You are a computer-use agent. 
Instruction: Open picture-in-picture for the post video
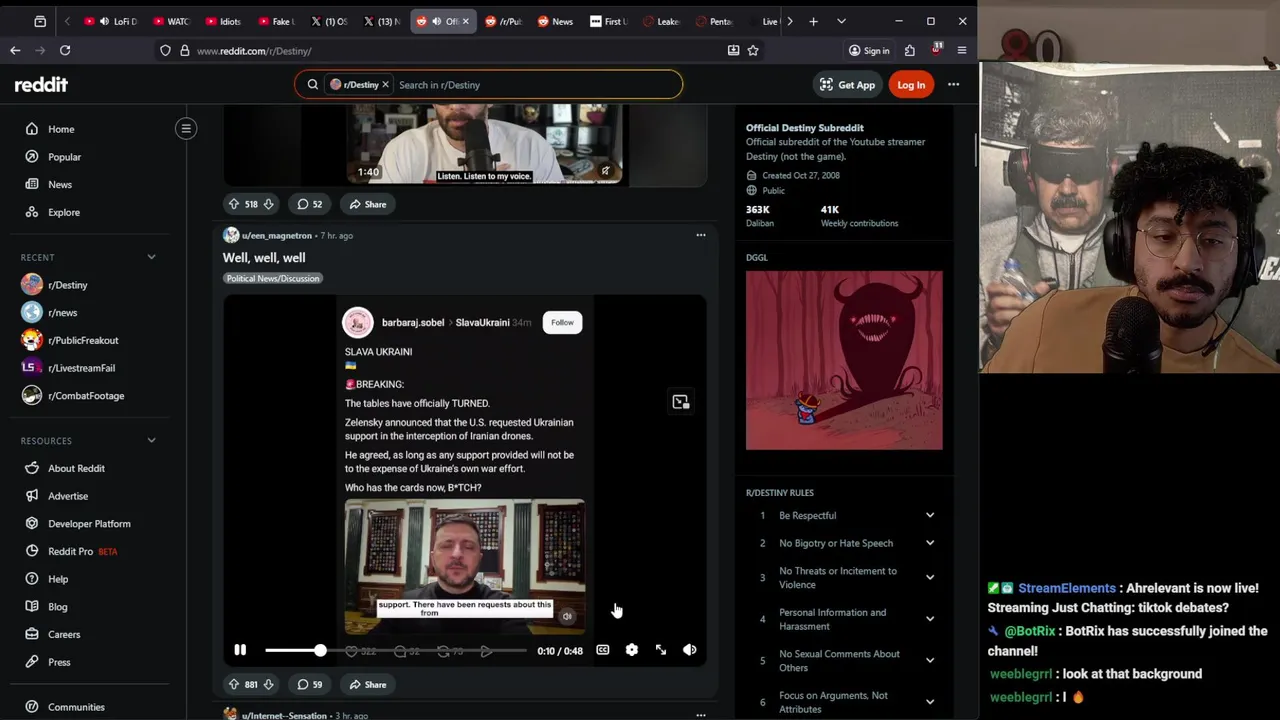(681, 402)
